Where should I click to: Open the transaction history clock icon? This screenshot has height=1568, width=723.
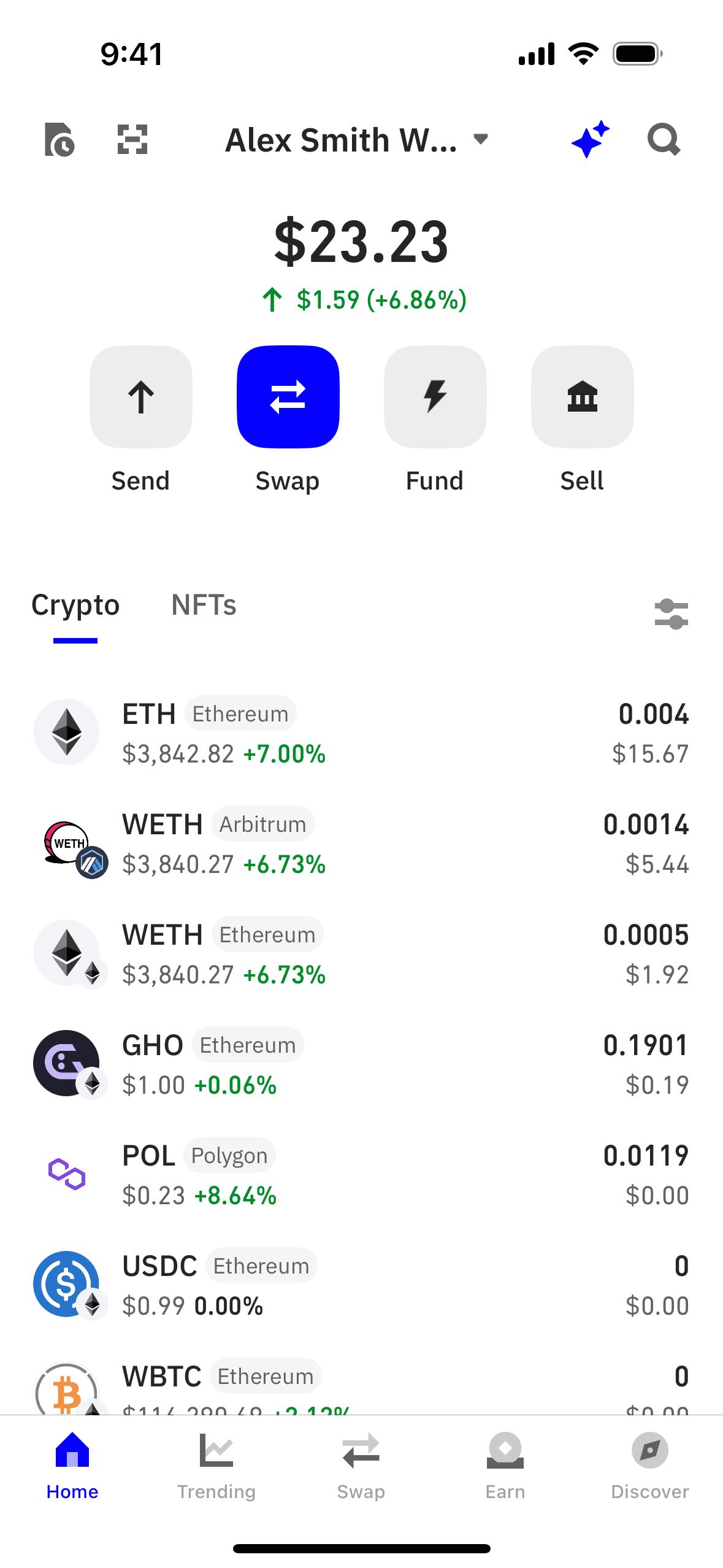(59, 140)
